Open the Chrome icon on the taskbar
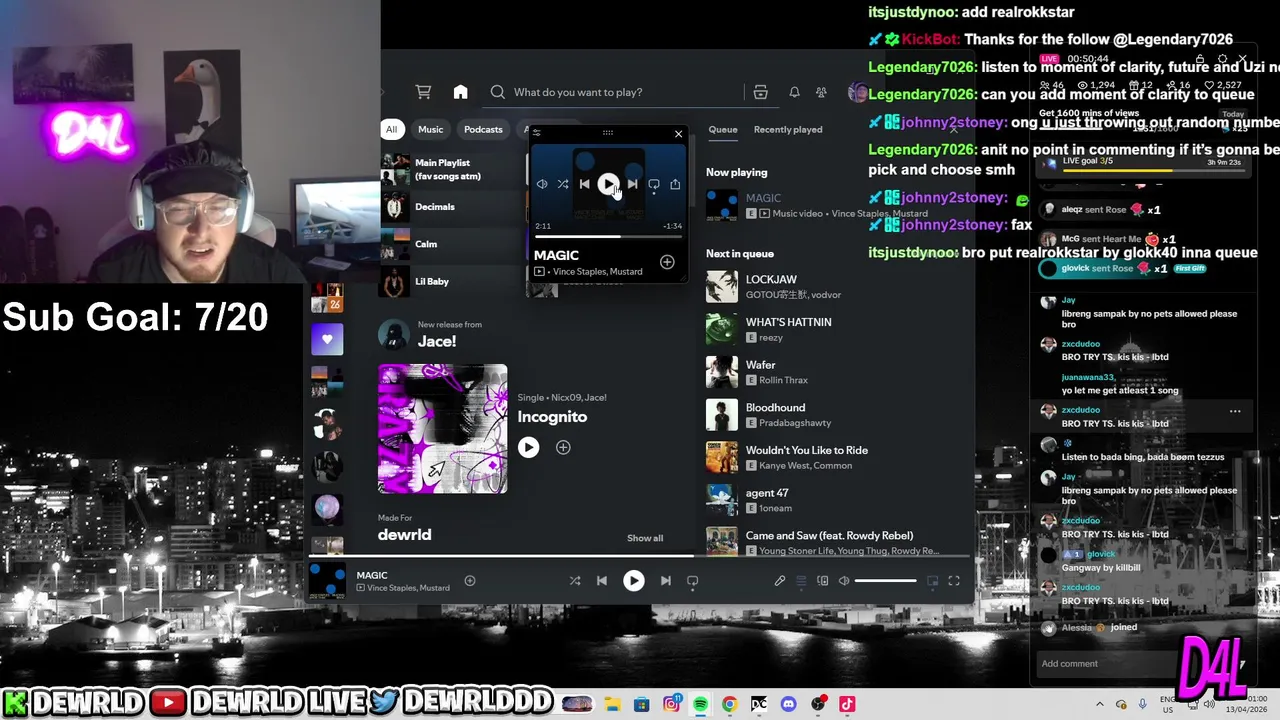This screenshot has height=720, width=1280. click(729, 704)
